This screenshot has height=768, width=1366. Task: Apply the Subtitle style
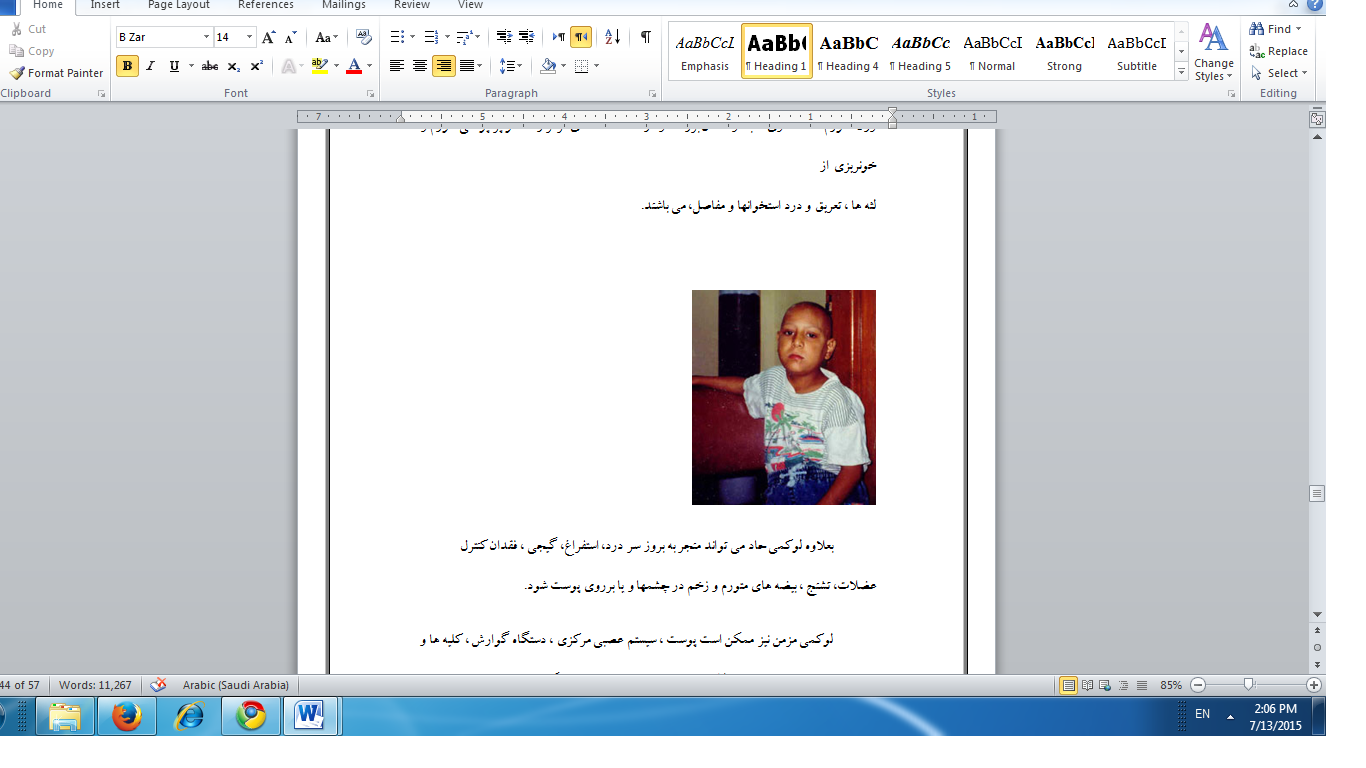(1137, 52)
